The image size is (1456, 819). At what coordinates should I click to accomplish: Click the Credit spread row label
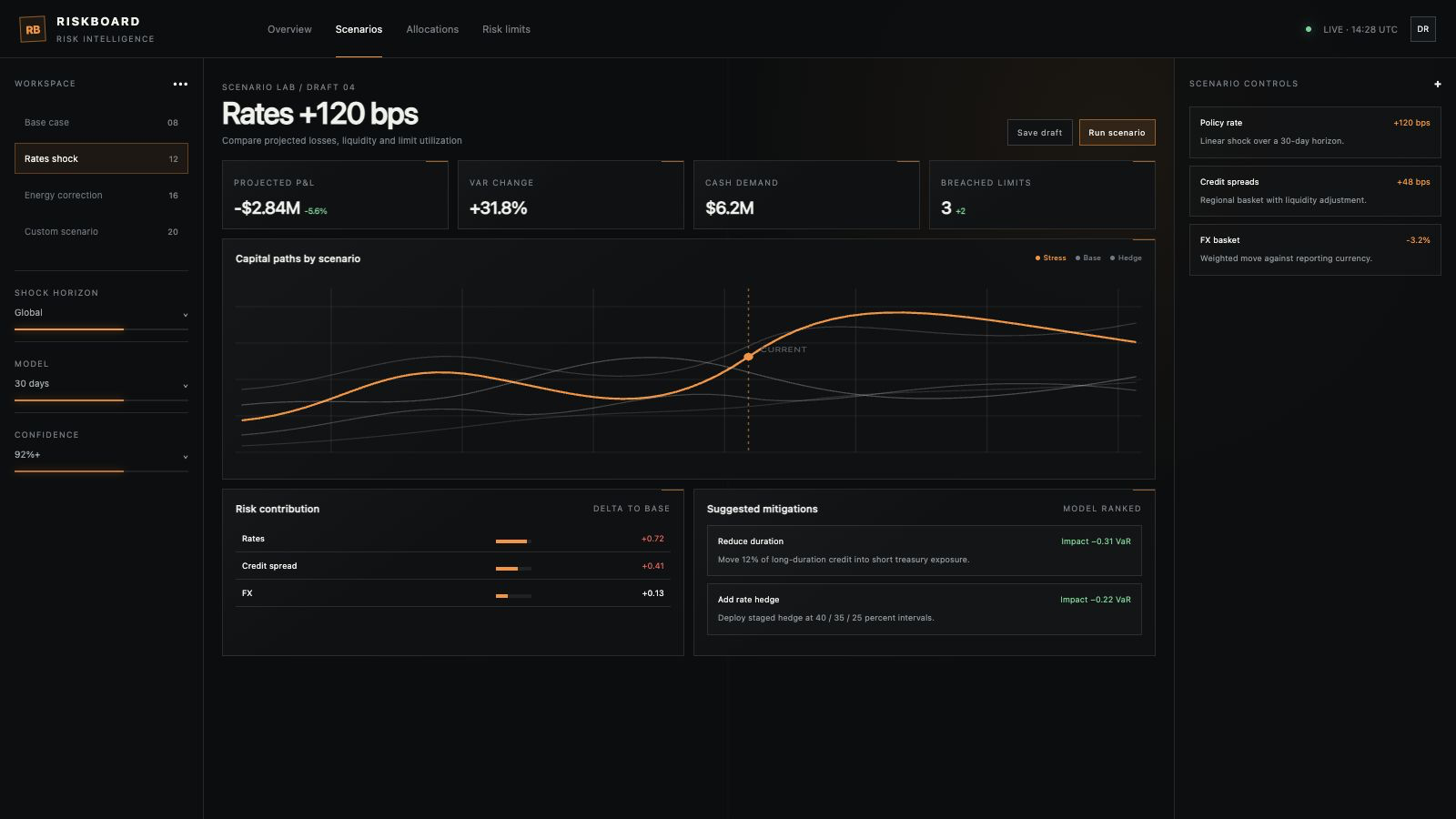(269, 566)
